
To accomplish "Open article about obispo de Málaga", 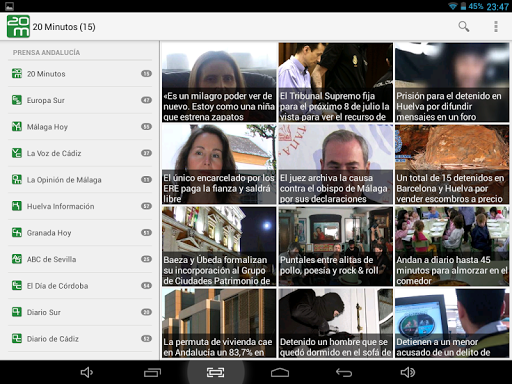I will [x=336, y=164].
